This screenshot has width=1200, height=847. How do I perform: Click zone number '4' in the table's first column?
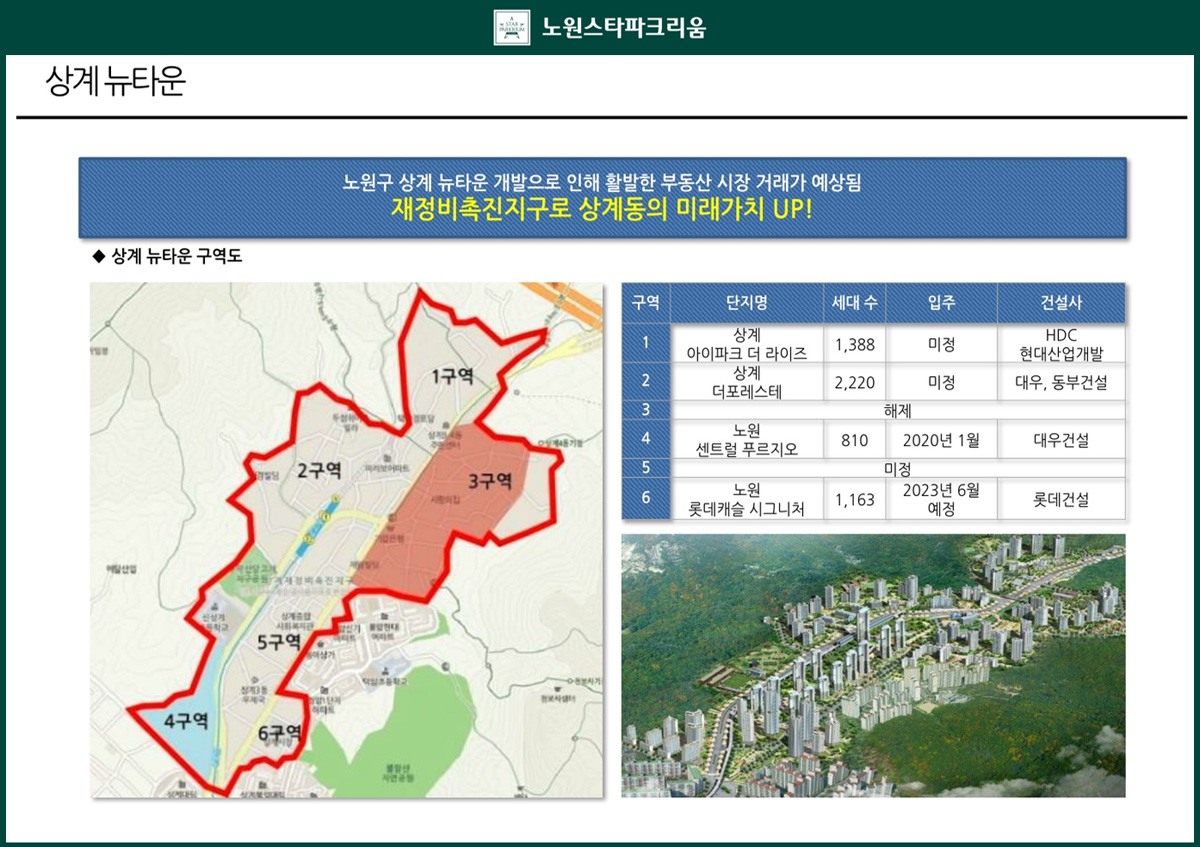(x=646, y=439)
